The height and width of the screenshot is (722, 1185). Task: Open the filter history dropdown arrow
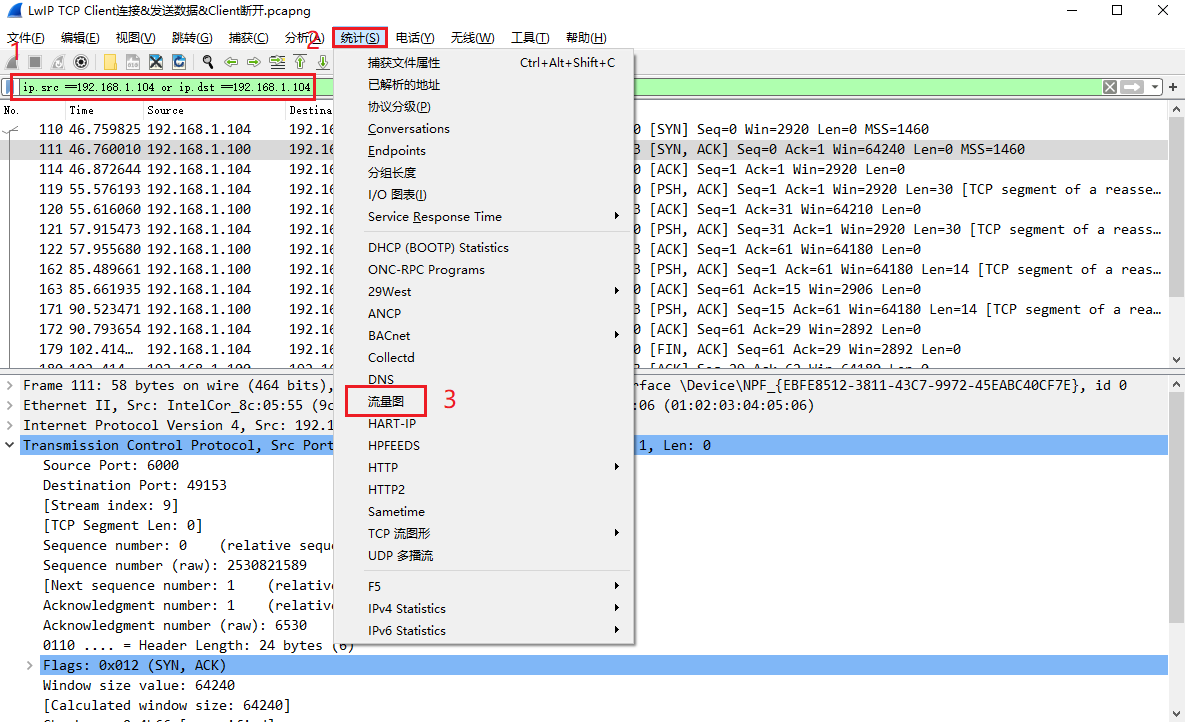coord(1155,87)
